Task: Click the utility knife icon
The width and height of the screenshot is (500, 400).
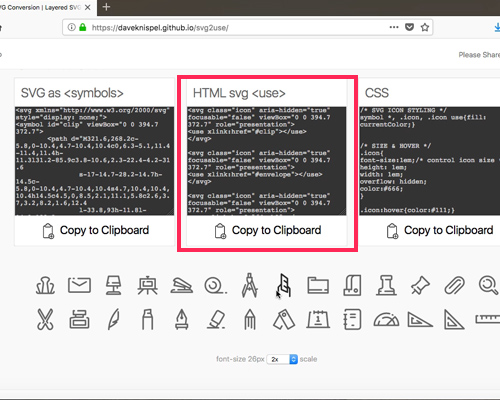Action: (284, 285)
